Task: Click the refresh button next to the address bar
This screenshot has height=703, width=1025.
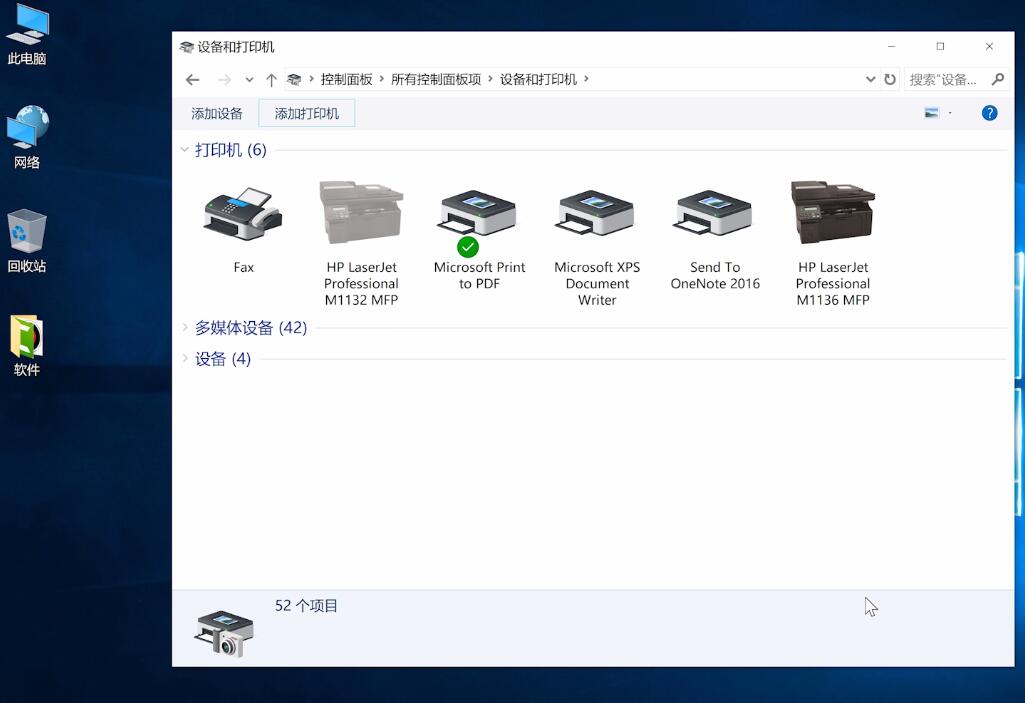Action: coord(890,79)
